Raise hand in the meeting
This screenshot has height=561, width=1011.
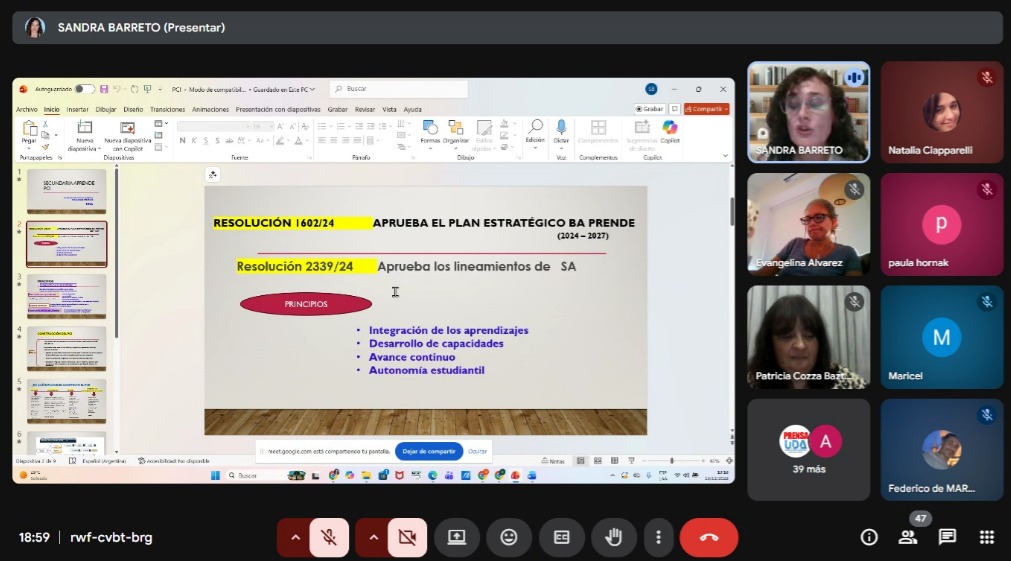(613, 537)
